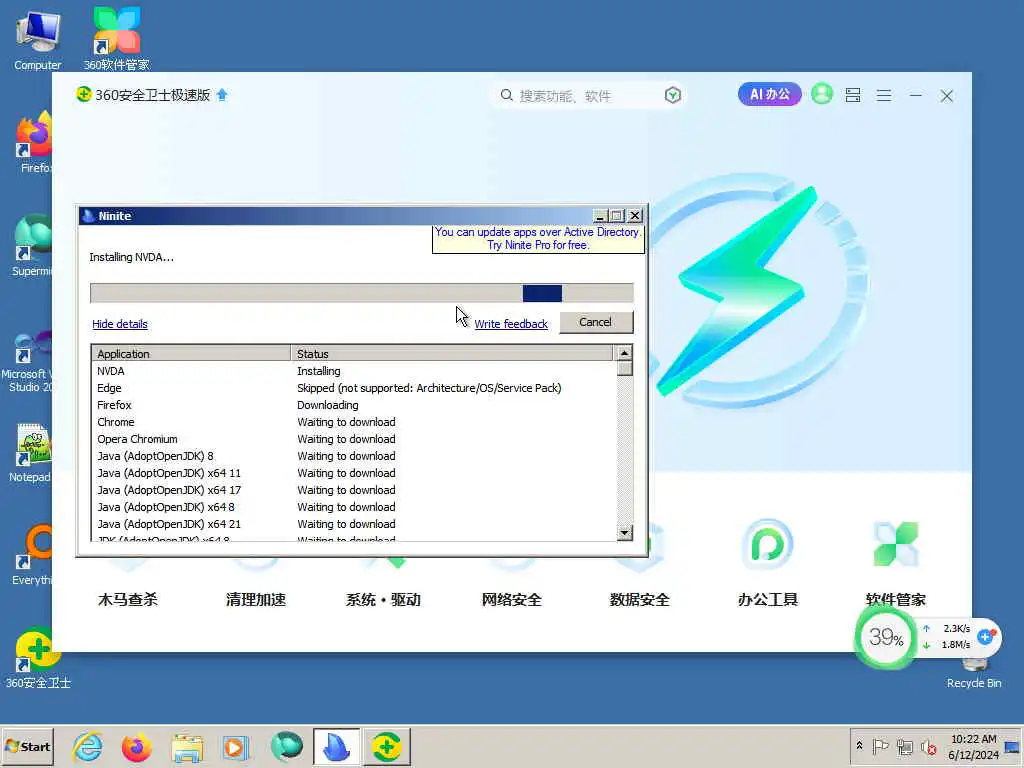Click the Ninite list scroll up arrow
Viewport: 1024px width, 768px height.
tap(624, 353)
